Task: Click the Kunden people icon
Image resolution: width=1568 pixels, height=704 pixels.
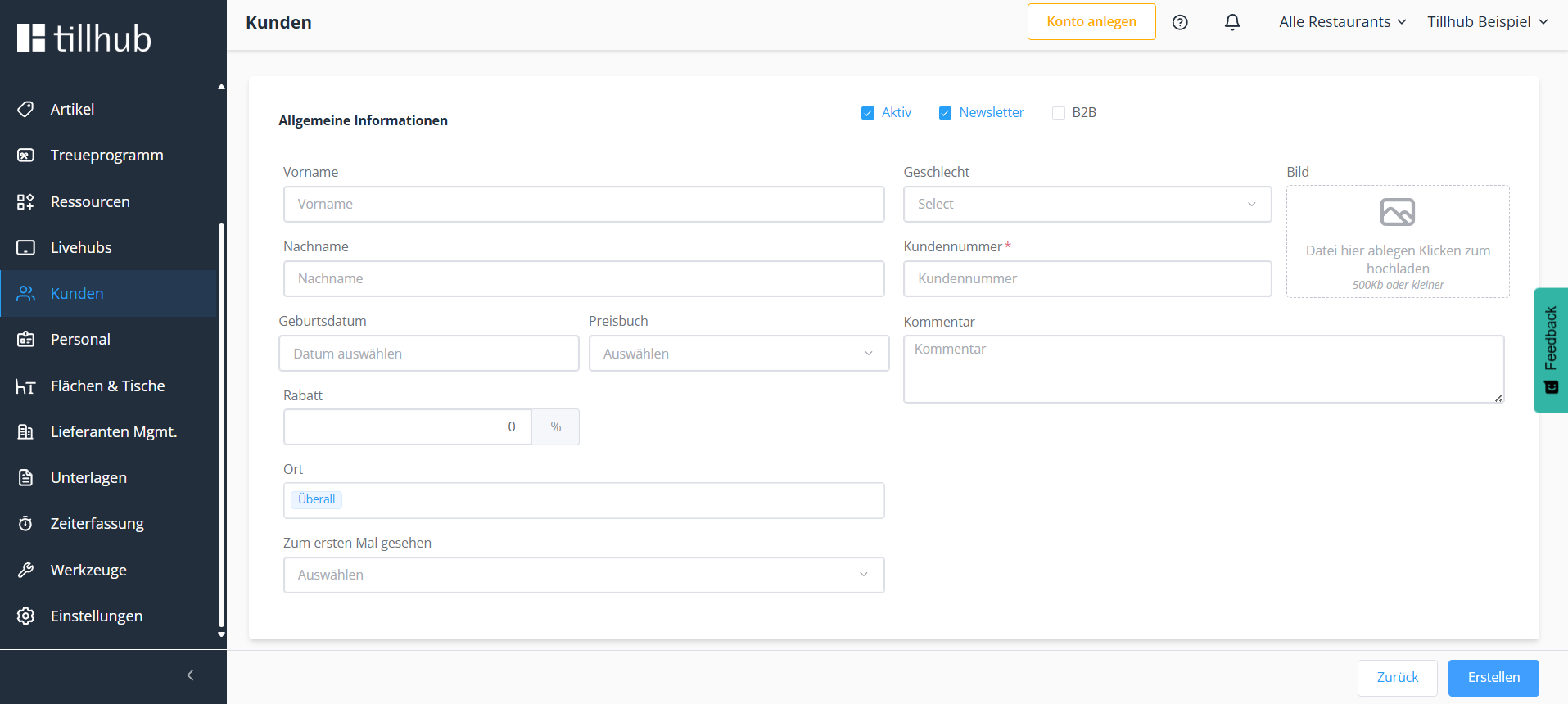Action: (x=25, y=293)
